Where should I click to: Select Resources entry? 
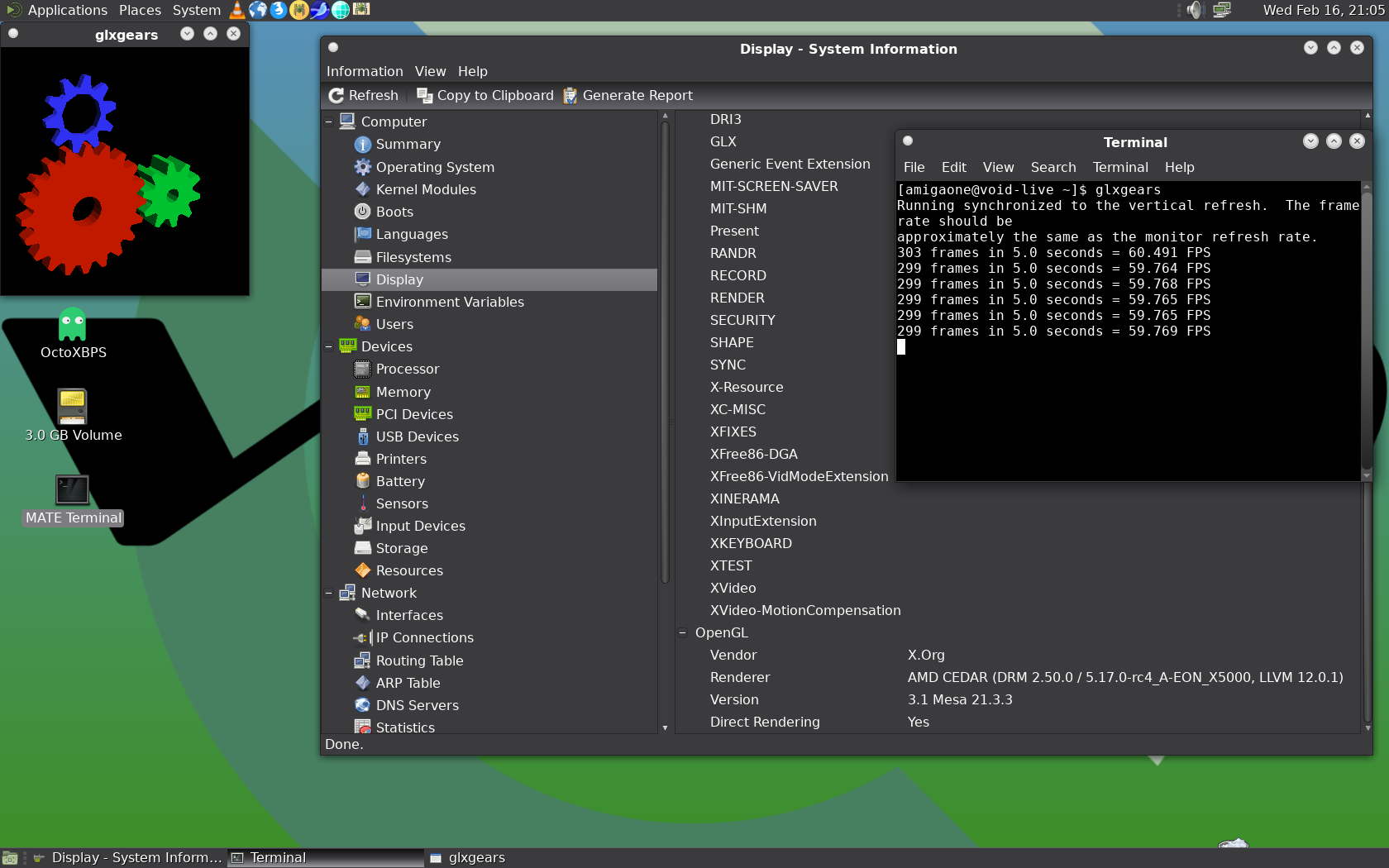pos(409,570)
